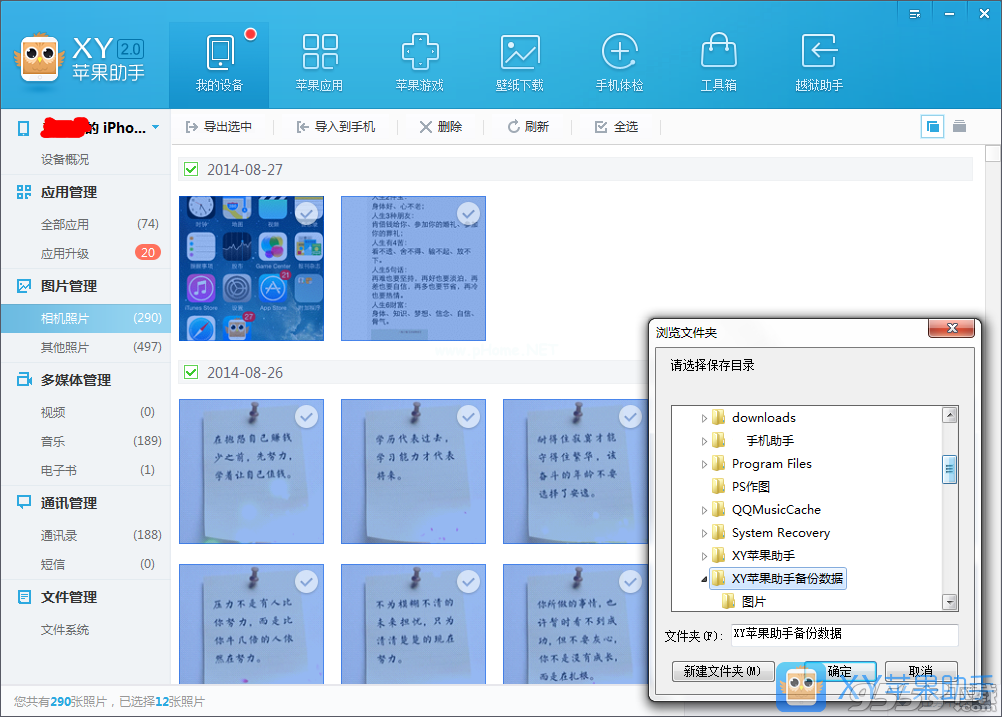This screenshot has width=1002, height=717.
Task: Deselect the check circle on the home-screen screenshot
Action: (306, 213)
